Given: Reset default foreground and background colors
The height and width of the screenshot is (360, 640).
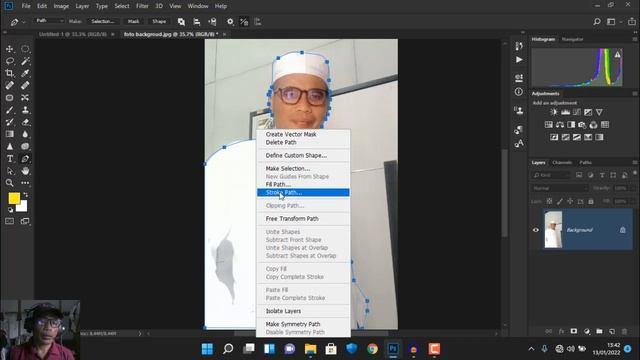Looking at the screenshot, I should pyautogui.click(x=11, y=210).
